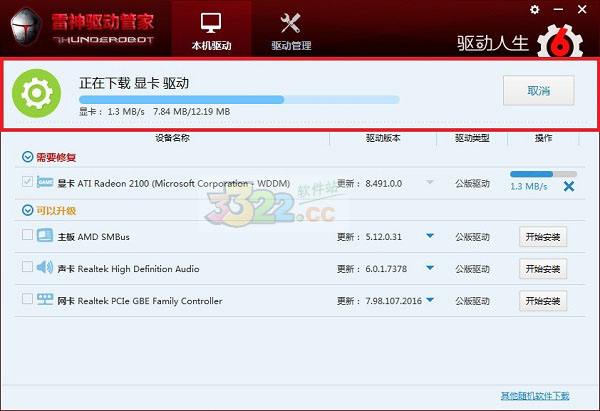Cancel graphics driver download with blue X
Image resolution: width=600 pixels, height=411 pixels.
[x=569, y=186]
